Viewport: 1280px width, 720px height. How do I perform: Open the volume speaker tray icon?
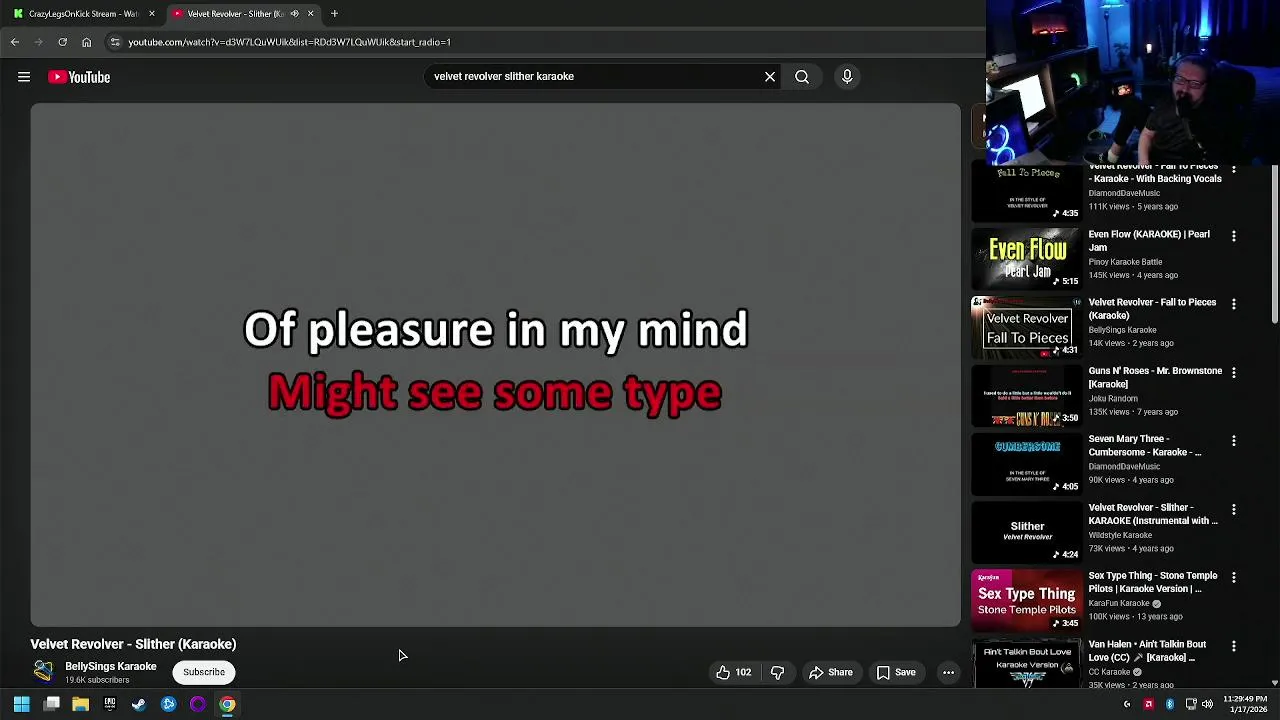(1208, 705)
